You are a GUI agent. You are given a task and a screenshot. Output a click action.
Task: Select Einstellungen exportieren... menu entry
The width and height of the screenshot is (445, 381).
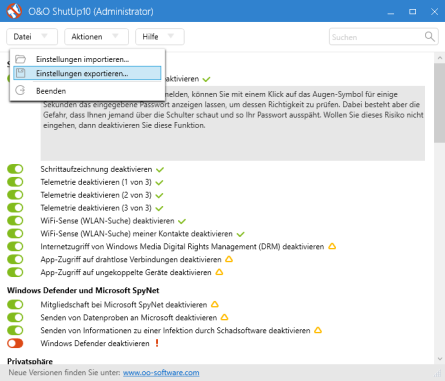(x=87, y=73)
